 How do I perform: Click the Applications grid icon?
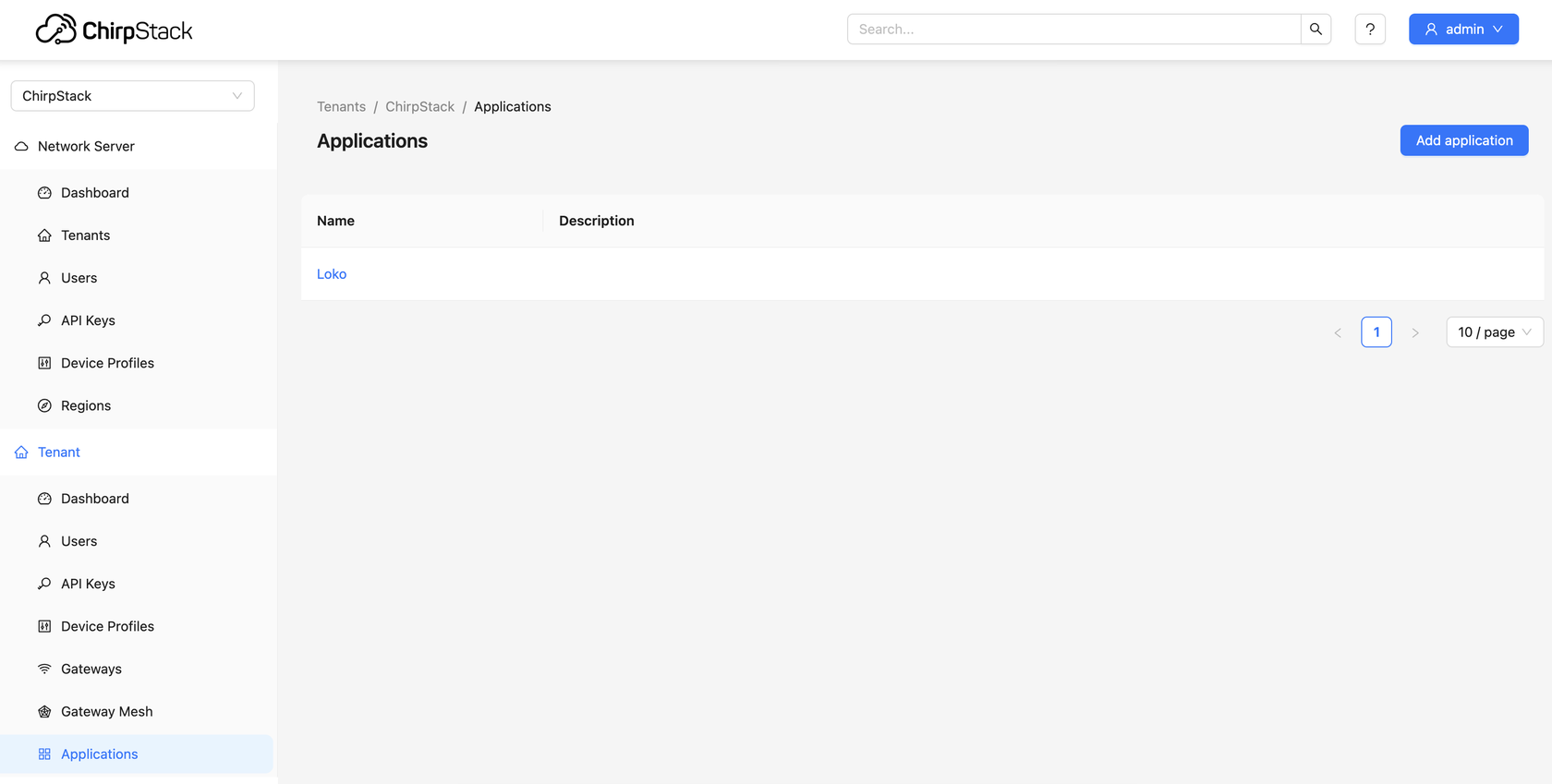[x=44, y=754]
